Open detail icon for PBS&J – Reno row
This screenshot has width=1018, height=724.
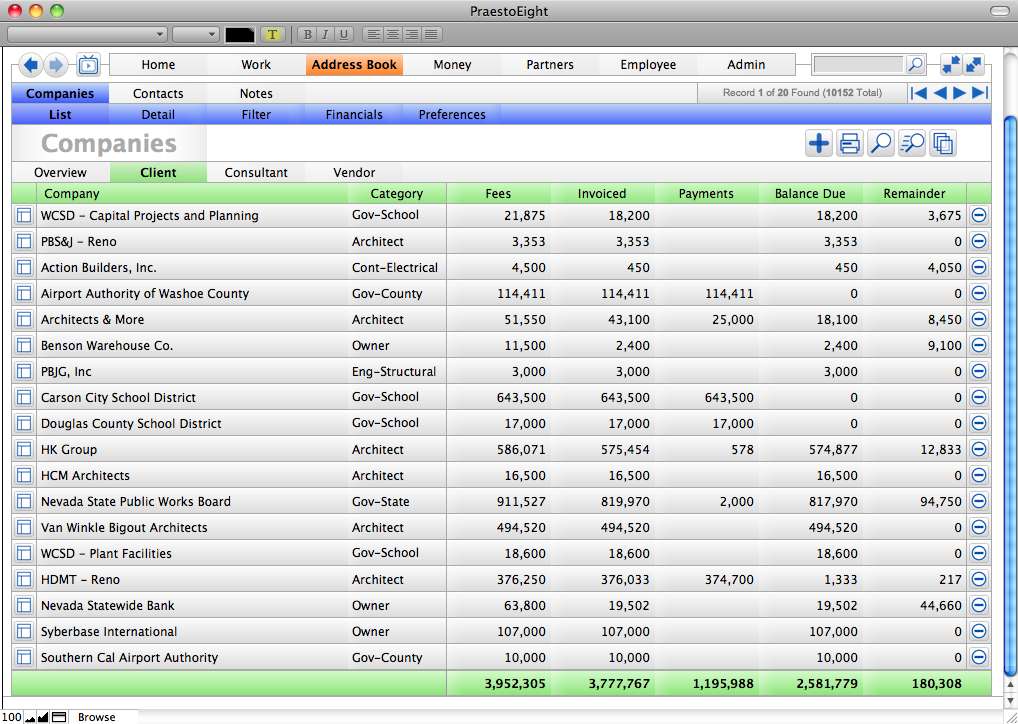tap(24, 241)
